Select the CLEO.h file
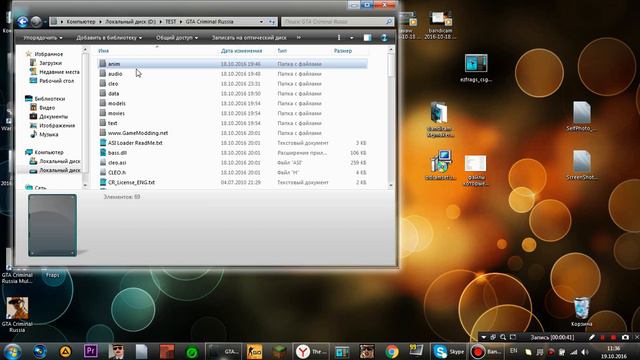This screenshot has height=360, width=640. pyautogui.click(x=232, y=172)
